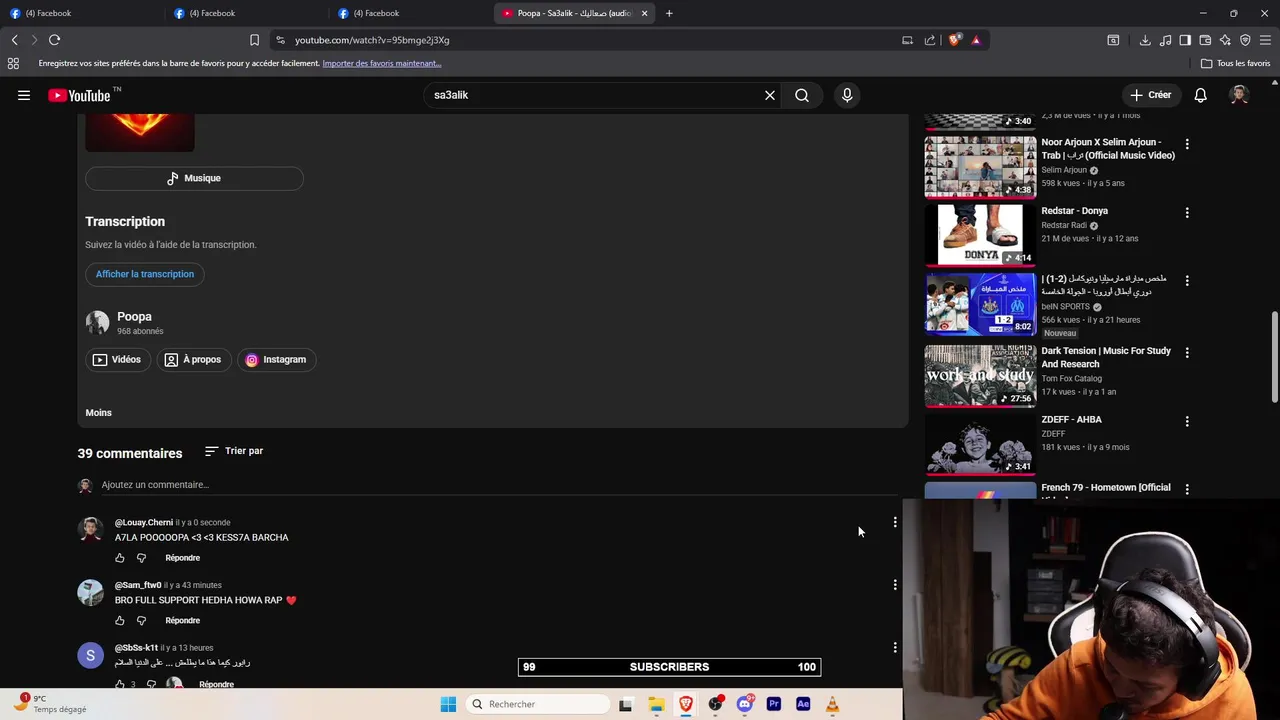
Task: Open Leo AI sparkle icon
Action: click(1225, 40)
